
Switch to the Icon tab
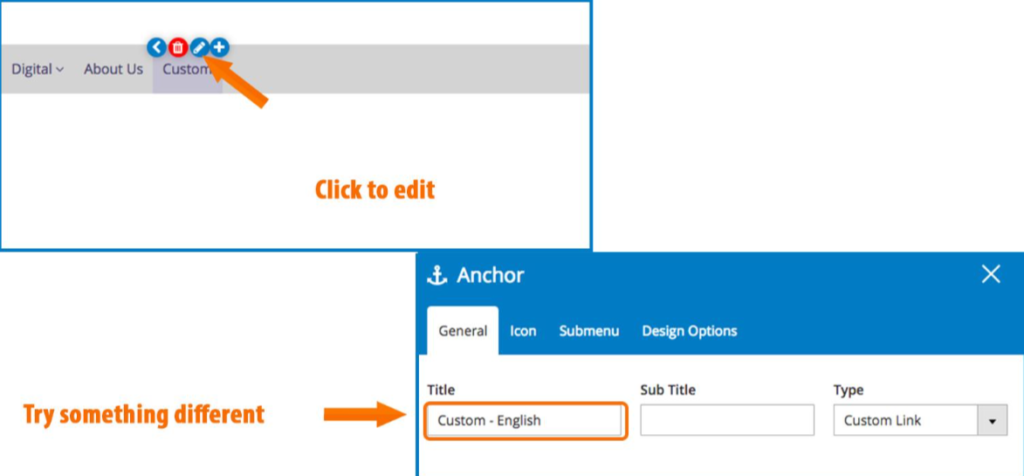point(523,331)
